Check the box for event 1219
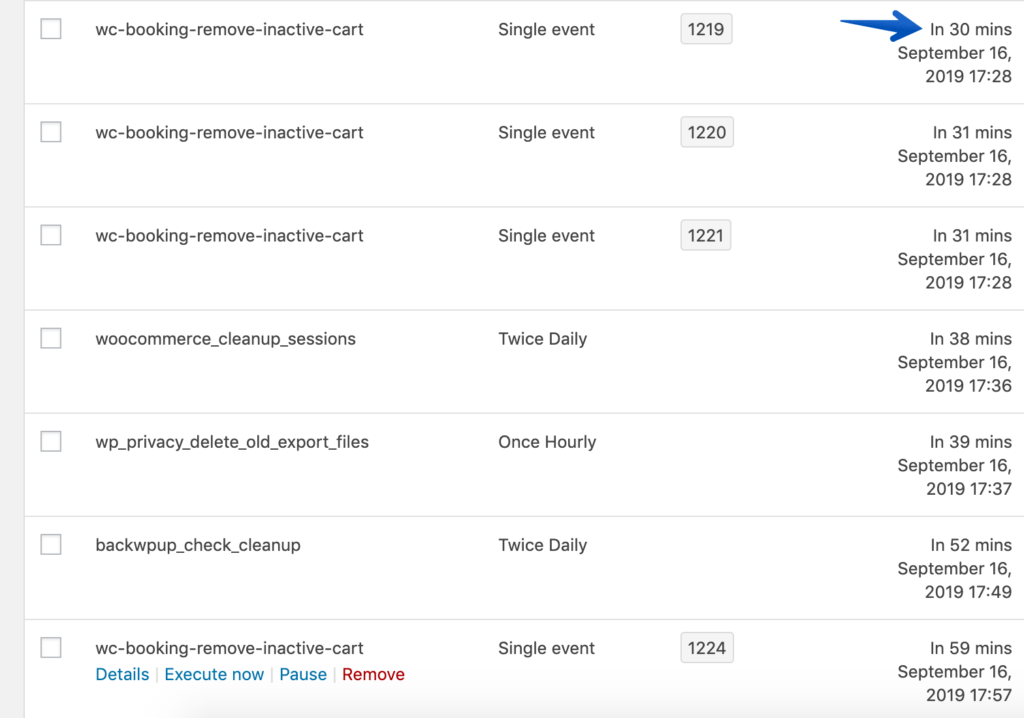This screenshot has height=718, width=1024. pos(51,29)
